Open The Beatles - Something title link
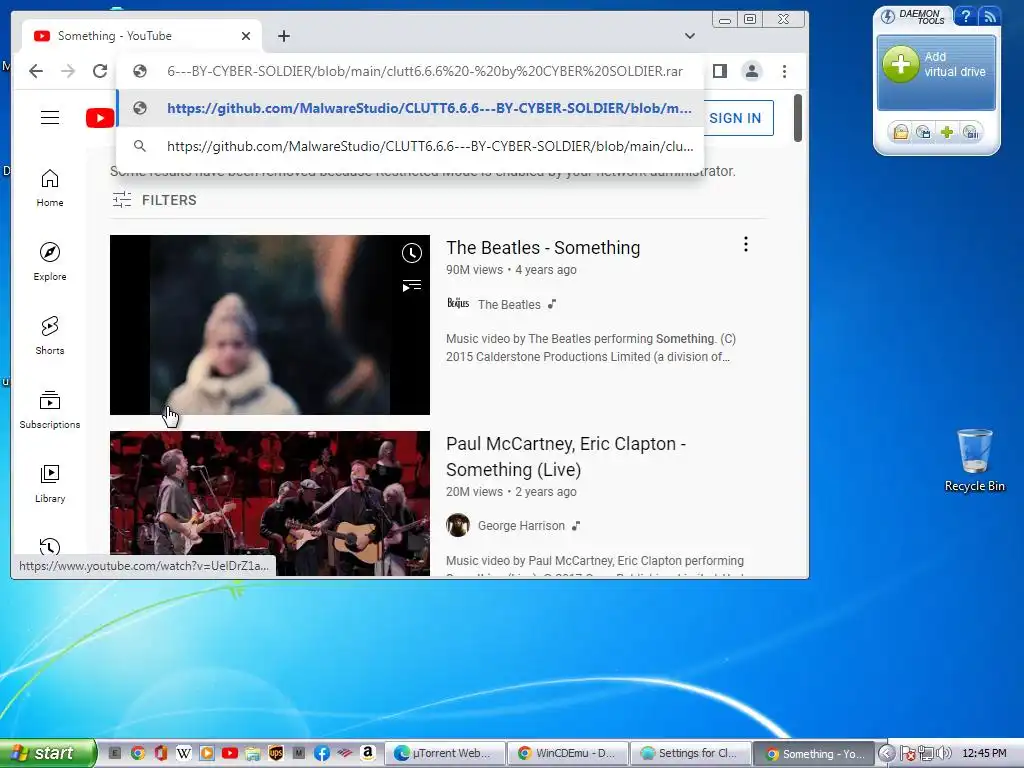 point(543,248)
